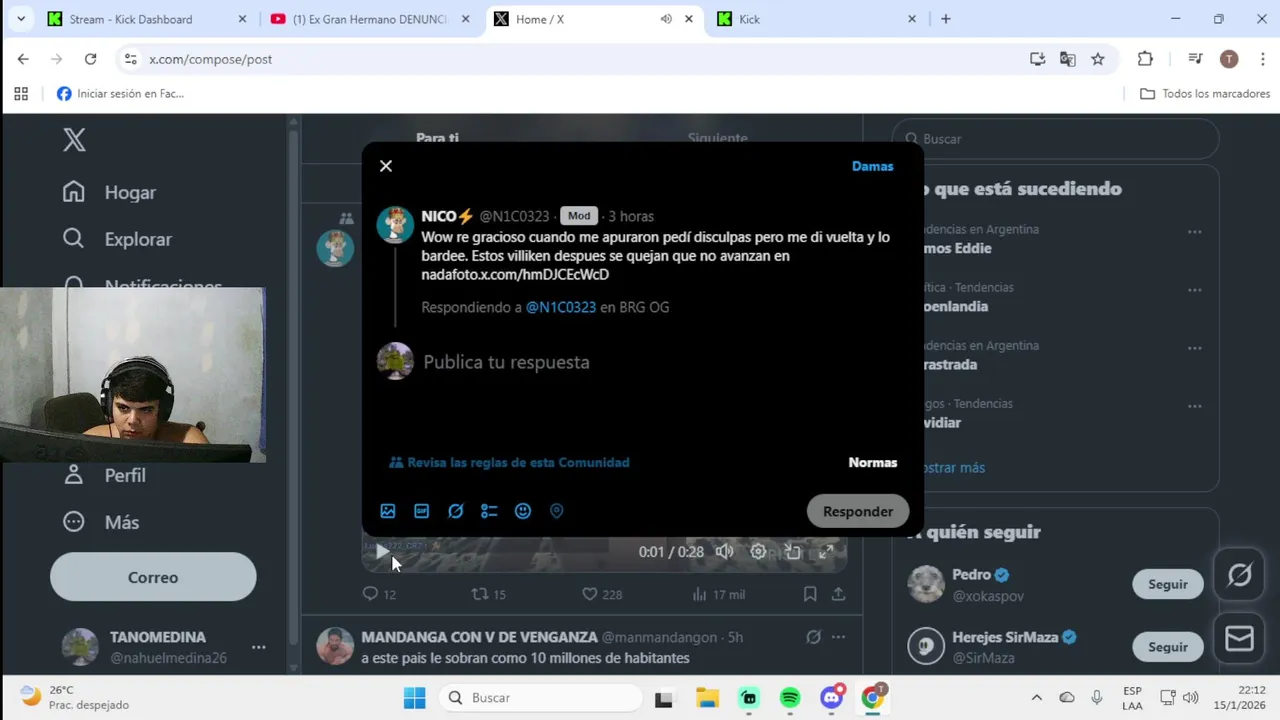The height and width of the screenshot is (720, 1280).
Task: Click the Responder button
Action: [858, 511]
